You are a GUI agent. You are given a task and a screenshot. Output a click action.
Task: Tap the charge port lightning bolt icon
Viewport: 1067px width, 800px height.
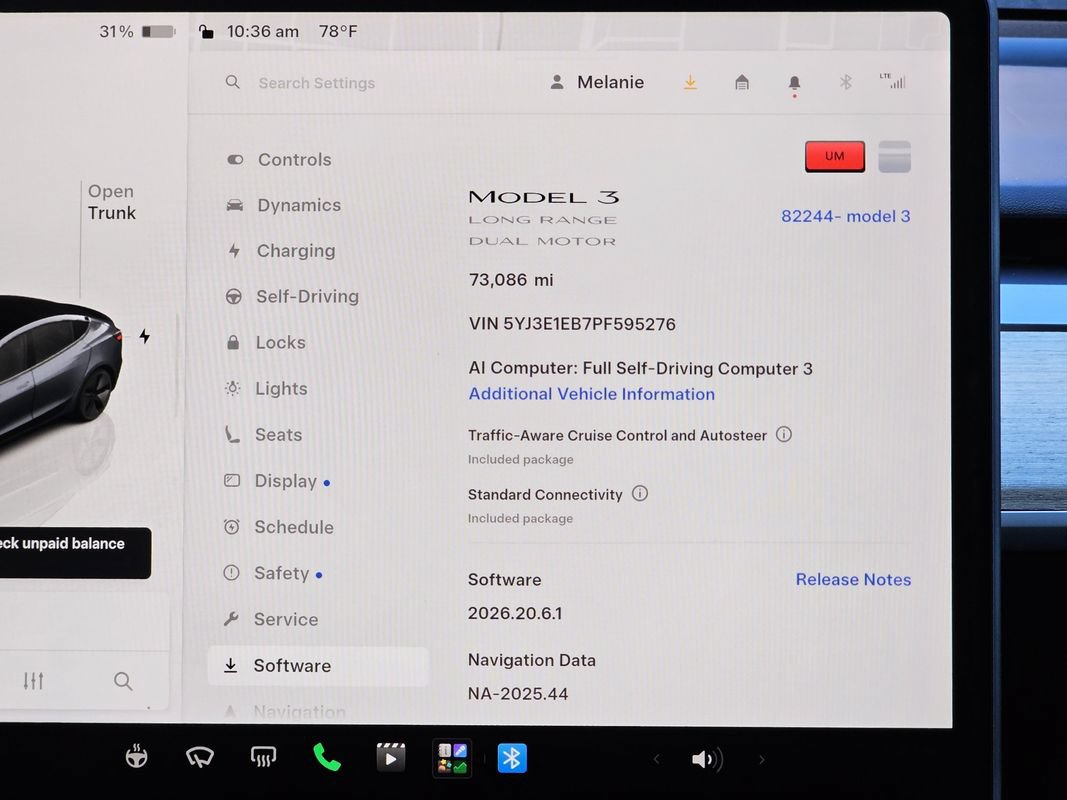144,336
